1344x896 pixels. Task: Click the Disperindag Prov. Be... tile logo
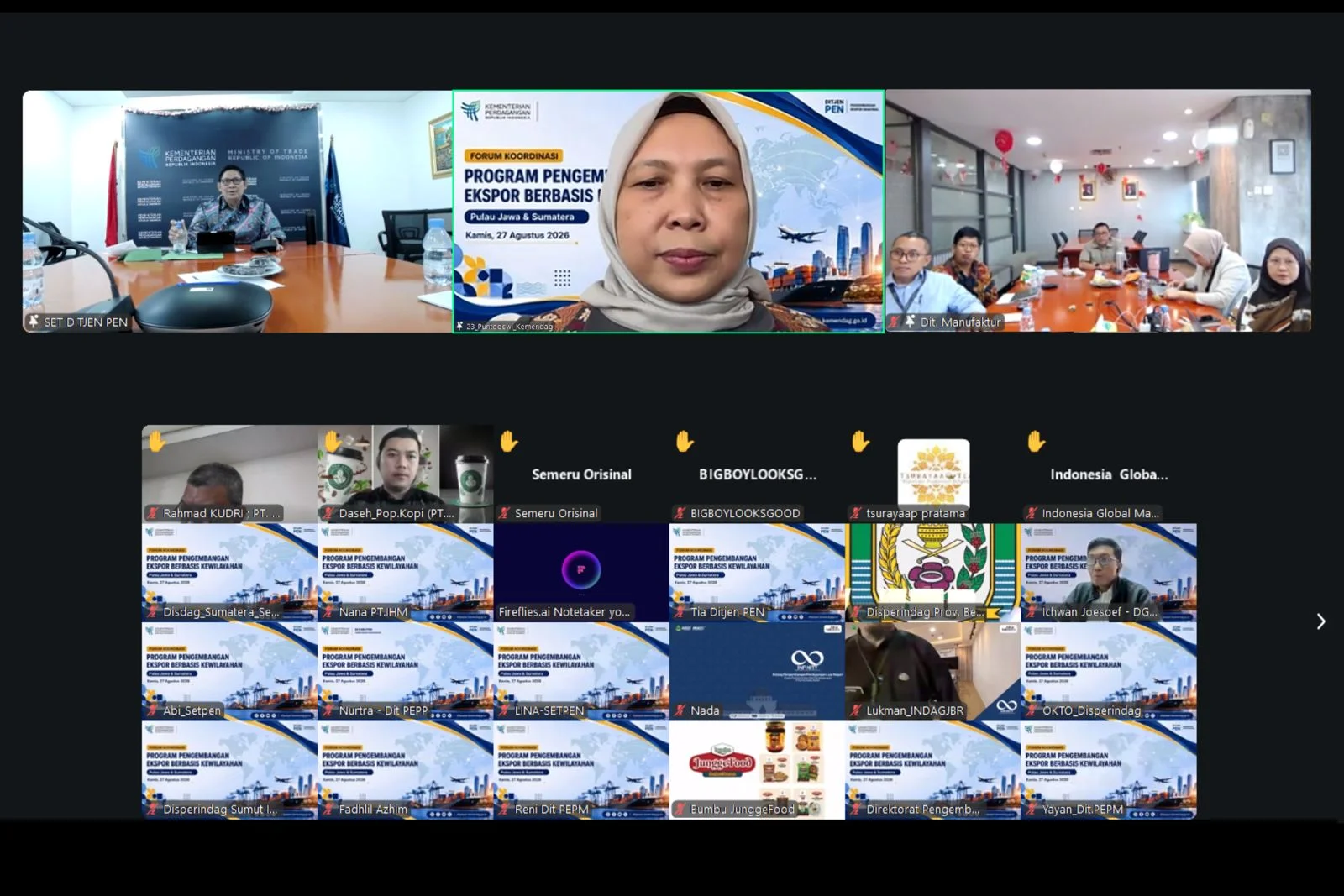pos(932,564)
